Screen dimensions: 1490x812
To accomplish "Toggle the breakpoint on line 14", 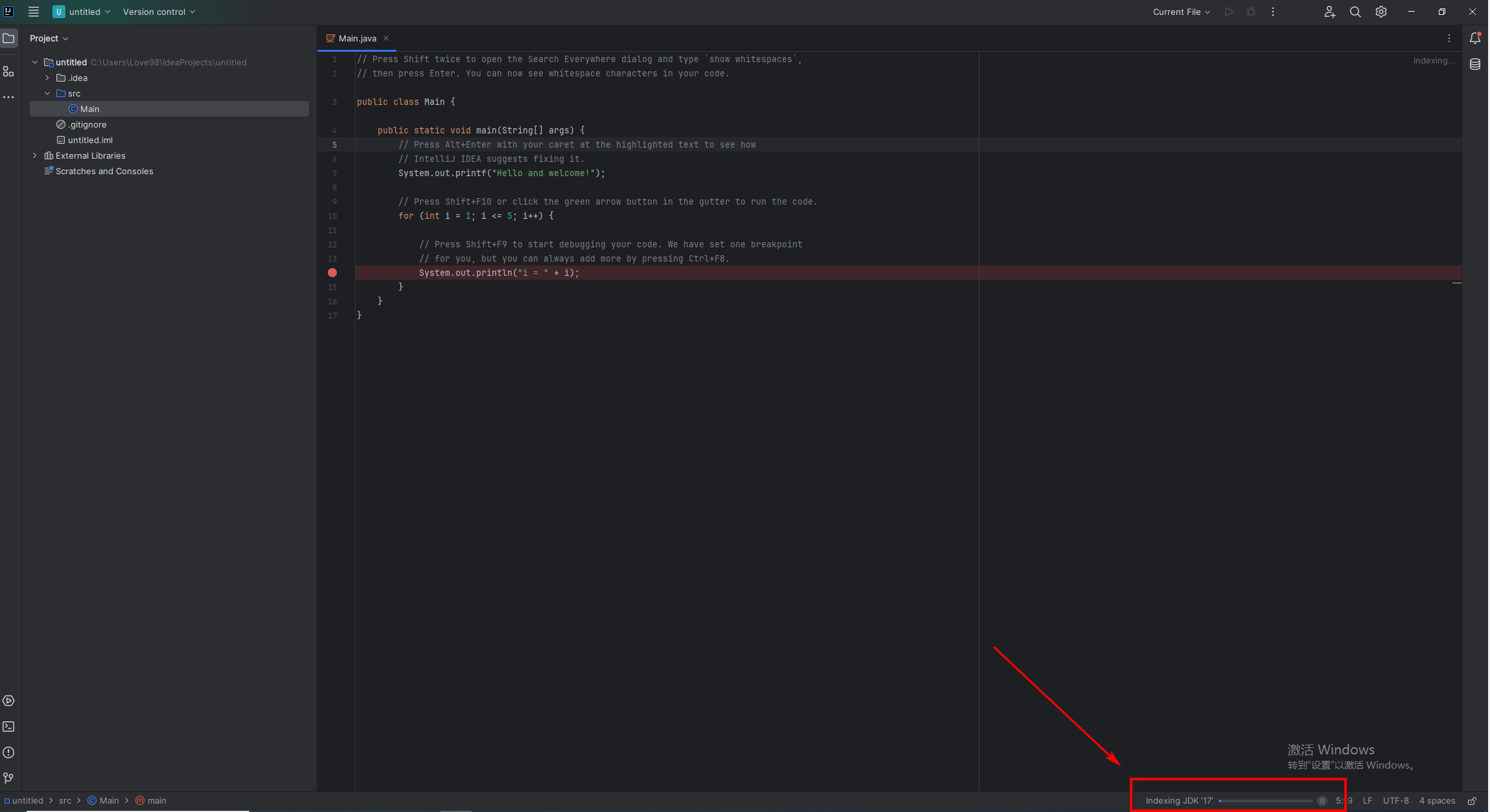I will point(332,273).
